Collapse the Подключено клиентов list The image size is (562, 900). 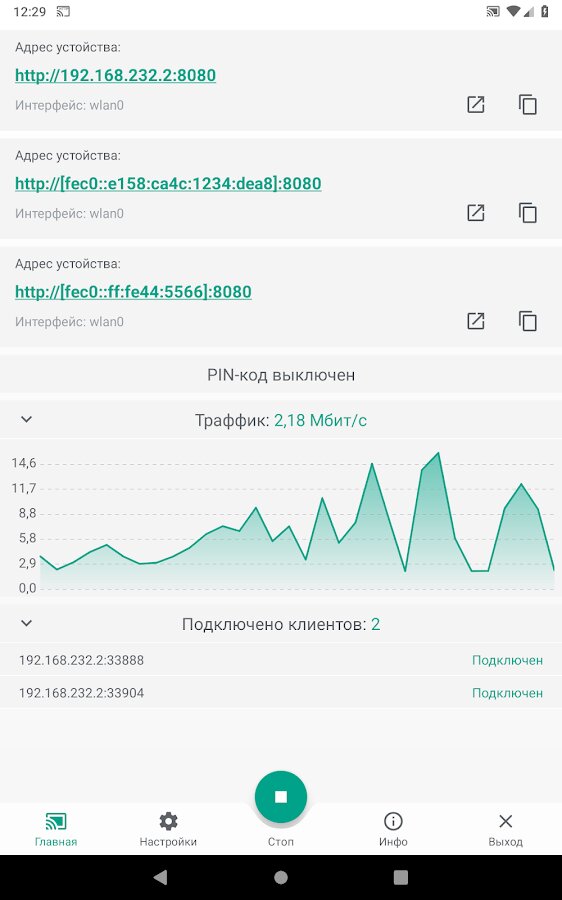point(26,623)
